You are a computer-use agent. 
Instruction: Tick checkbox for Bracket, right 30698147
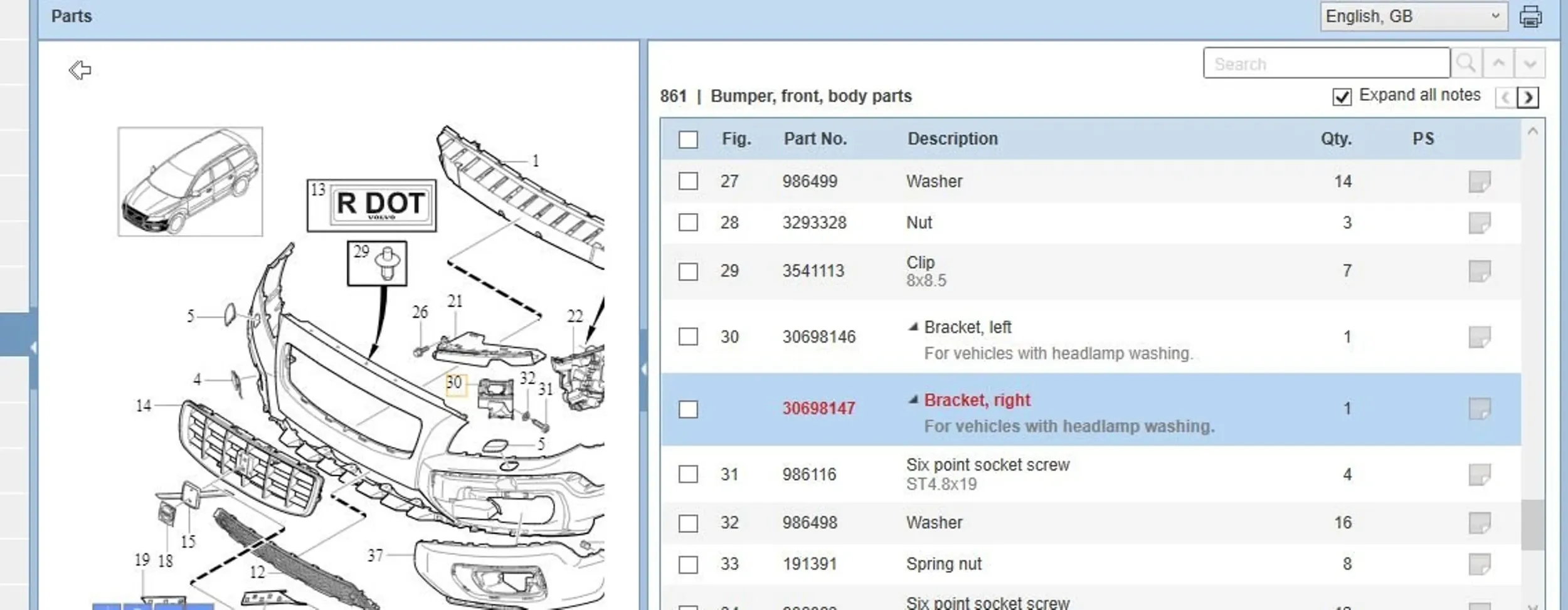pos(688,409)
